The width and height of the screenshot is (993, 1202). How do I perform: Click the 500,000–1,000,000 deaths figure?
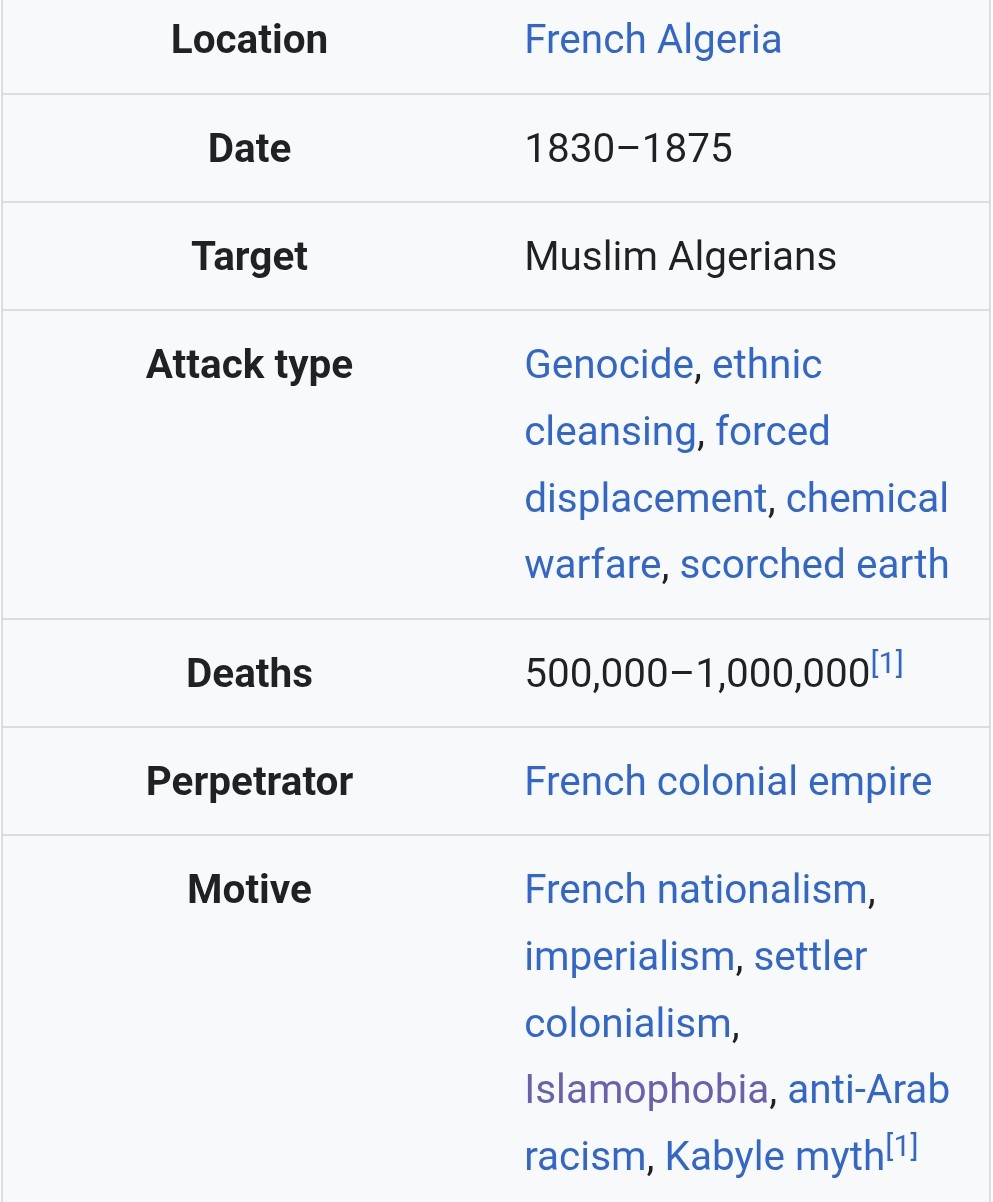(696, 673)
